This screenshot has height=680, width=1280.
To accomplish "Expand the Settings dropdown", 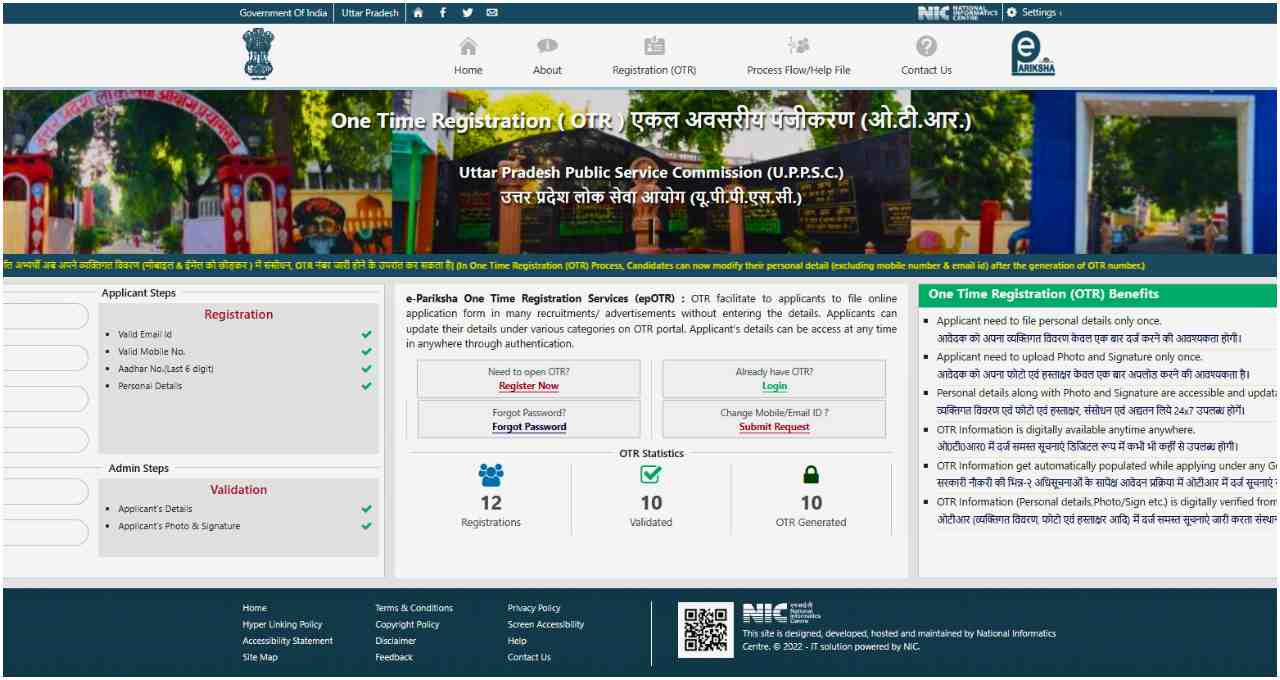I will [1033, 13].
